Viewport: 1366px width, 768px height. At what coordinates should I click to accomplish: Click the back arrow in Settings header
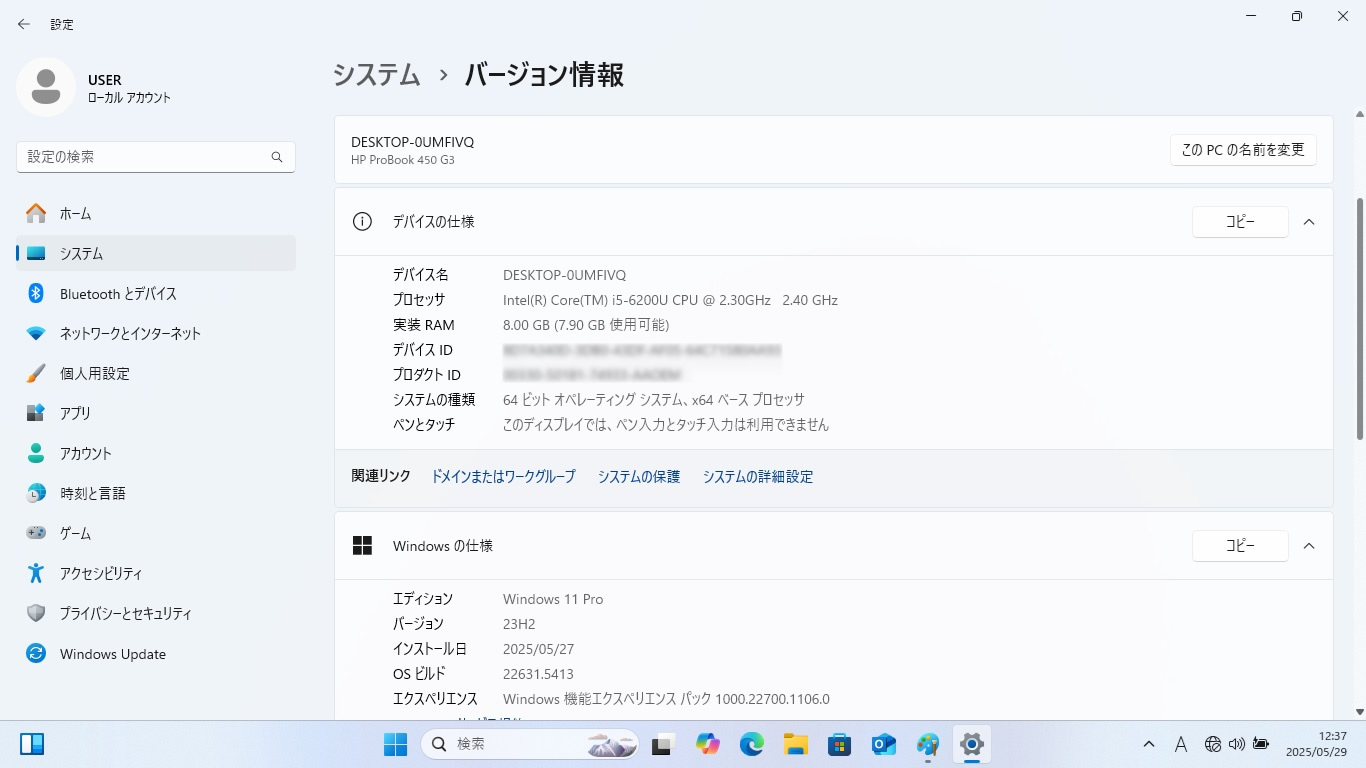coord(24,24)
